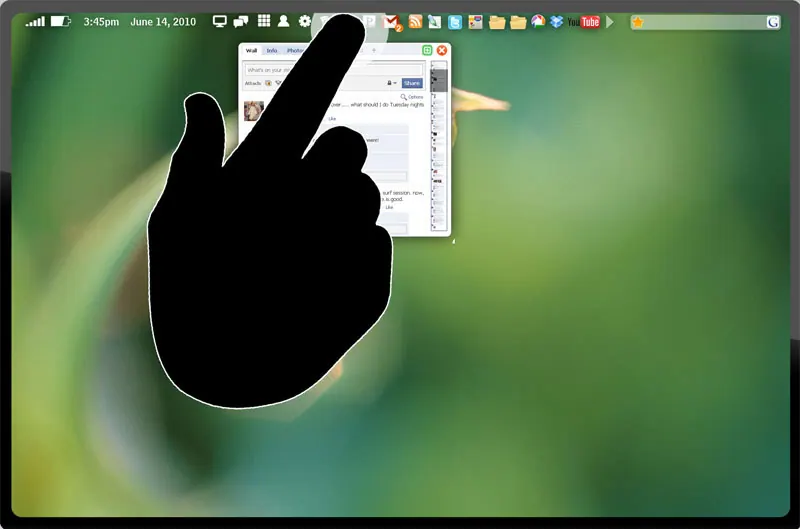Click the signal strength bars icon

(x=35, y=21)
